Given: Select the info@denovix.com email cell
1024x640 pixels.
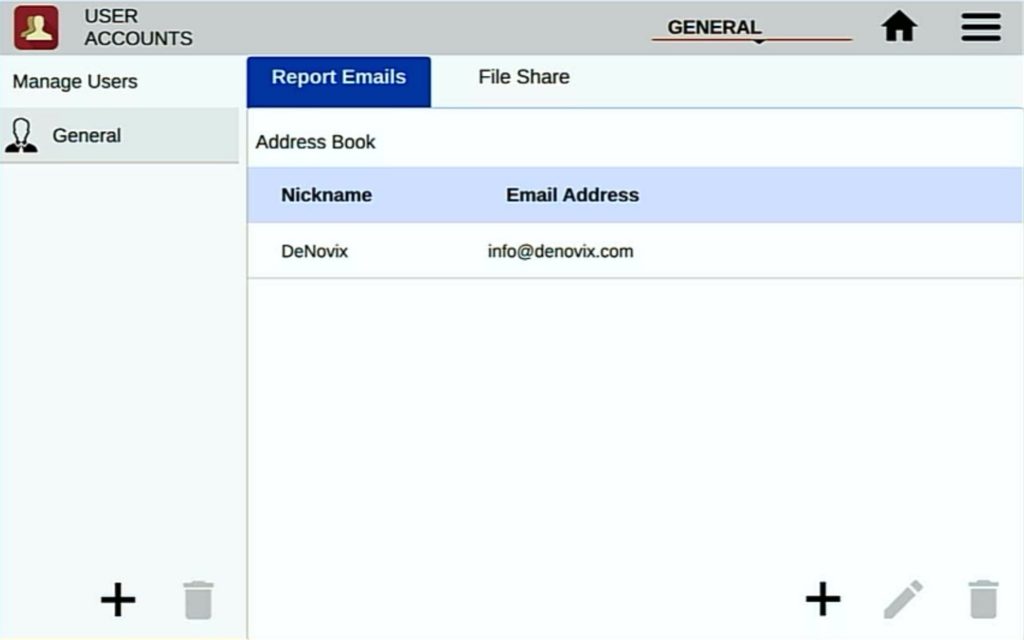Looking at the screenshot, I should (x=560, y=251).
